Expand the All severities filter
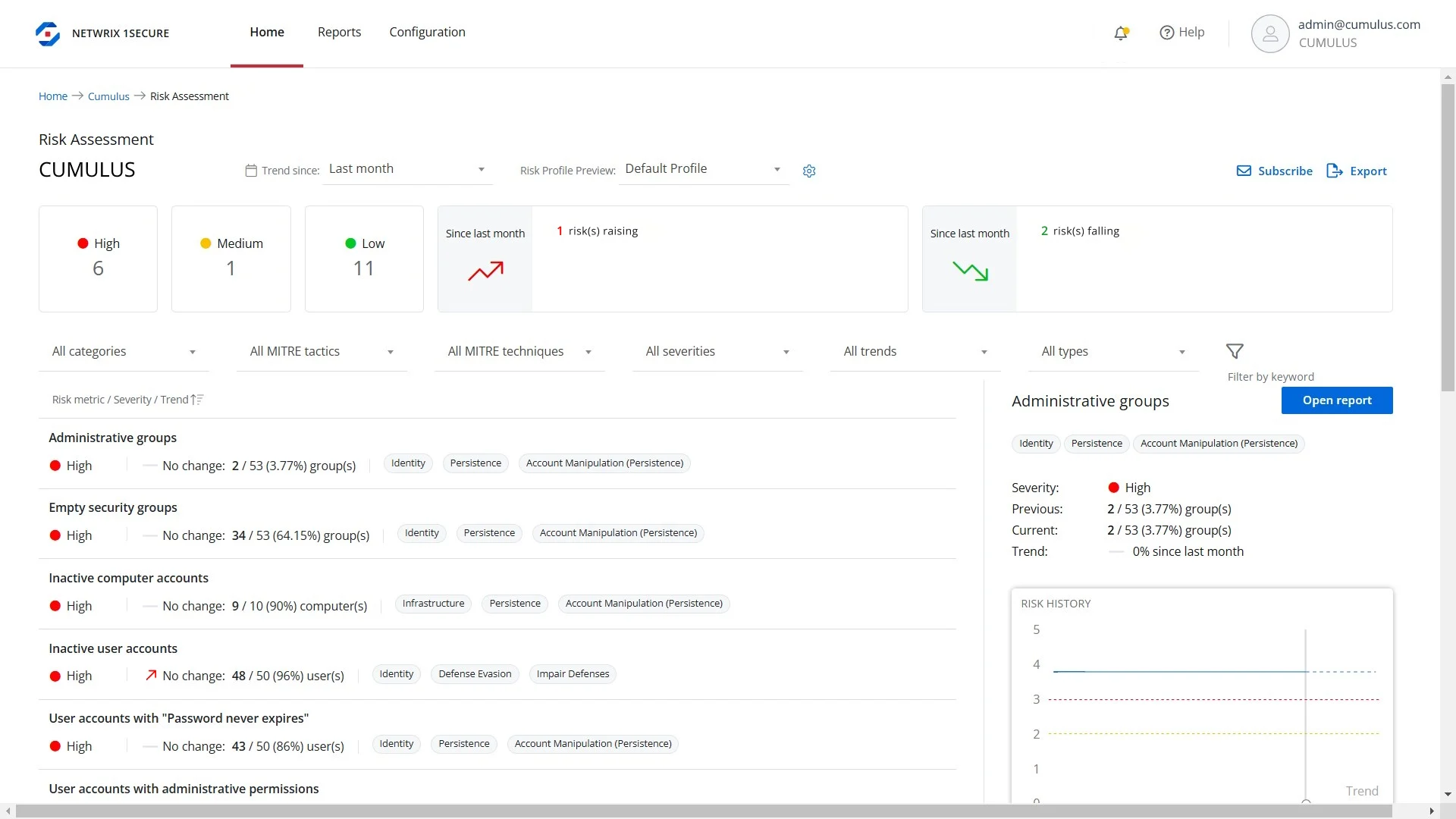 pyautogui.click(x=717, y=351)
